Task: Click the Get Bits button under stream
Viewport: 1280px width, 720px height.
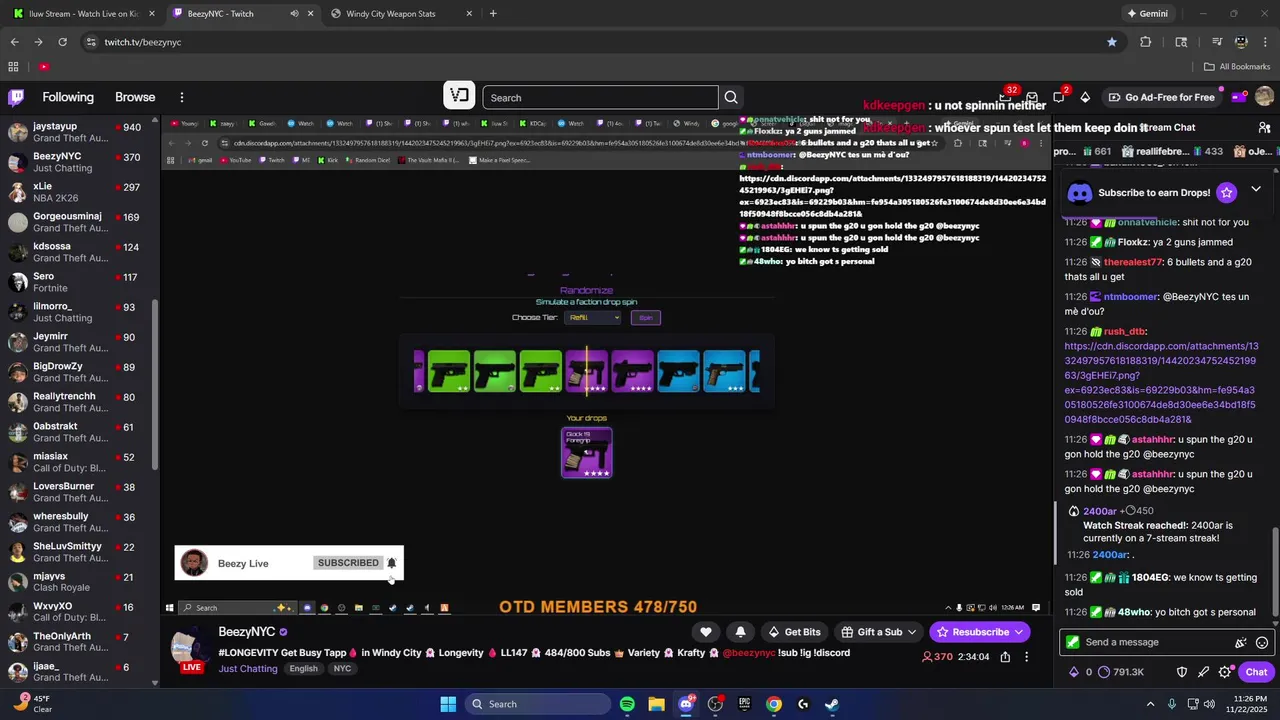Action: point(793,632)
